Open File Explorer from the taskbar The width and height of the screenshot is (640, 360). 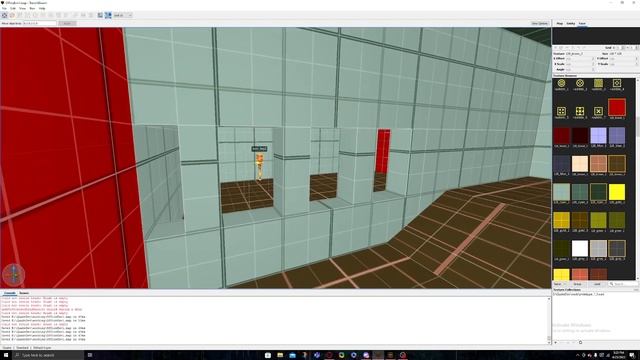click(280, 355)
